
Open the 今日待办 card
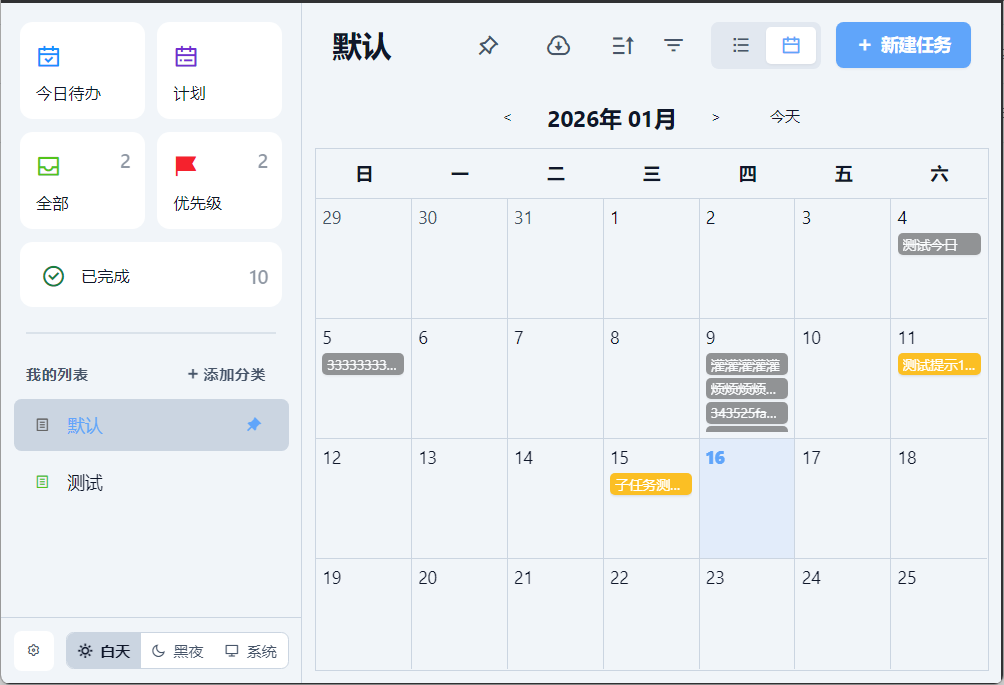tap(83, 70)
